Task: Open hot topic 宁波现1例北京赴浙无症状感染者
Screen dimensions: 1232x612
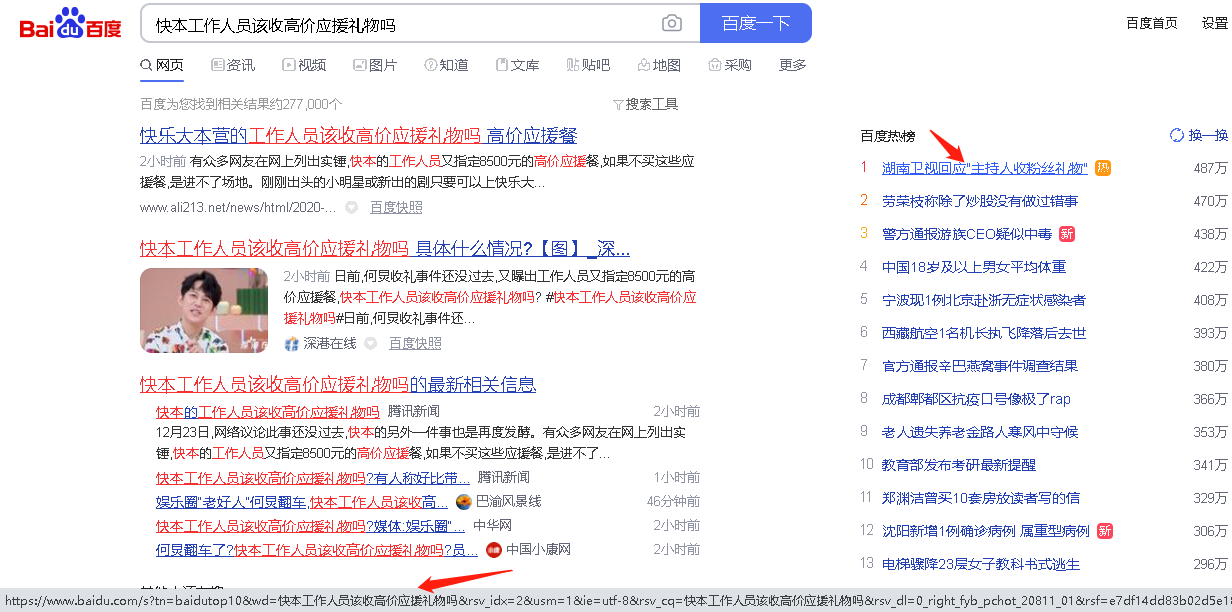Action: [x=984, y=300]
